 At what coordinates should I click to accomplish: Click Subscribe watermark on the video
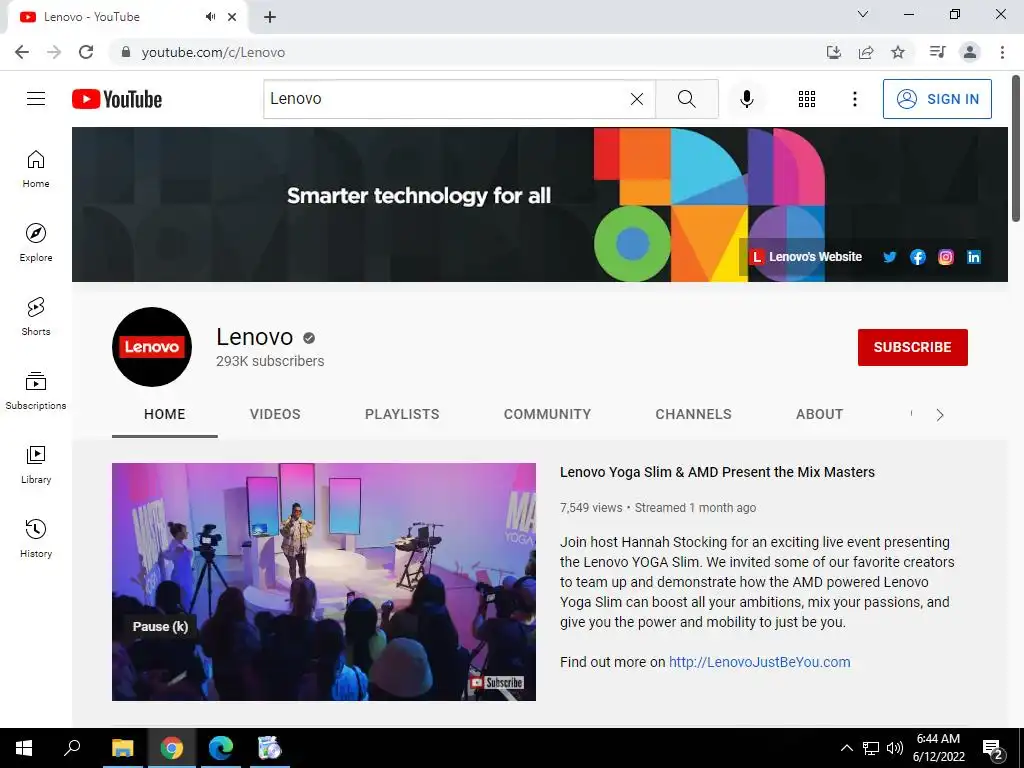(497, 682)
